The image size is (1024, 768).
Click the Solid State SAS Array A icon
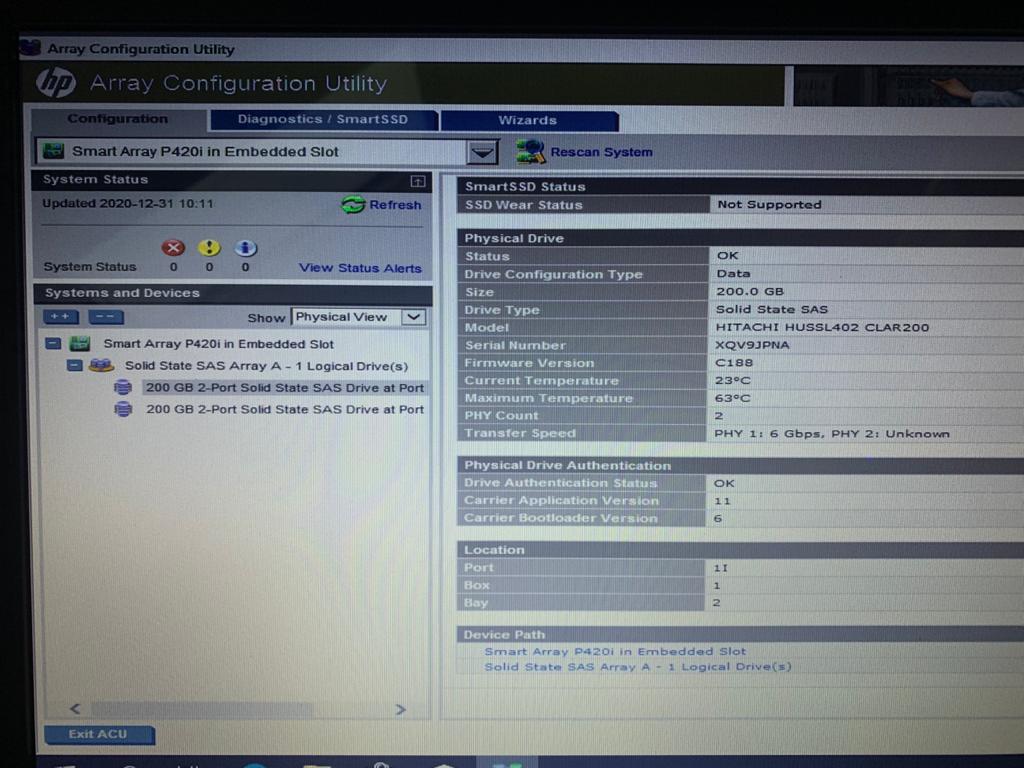click(101, 366)
